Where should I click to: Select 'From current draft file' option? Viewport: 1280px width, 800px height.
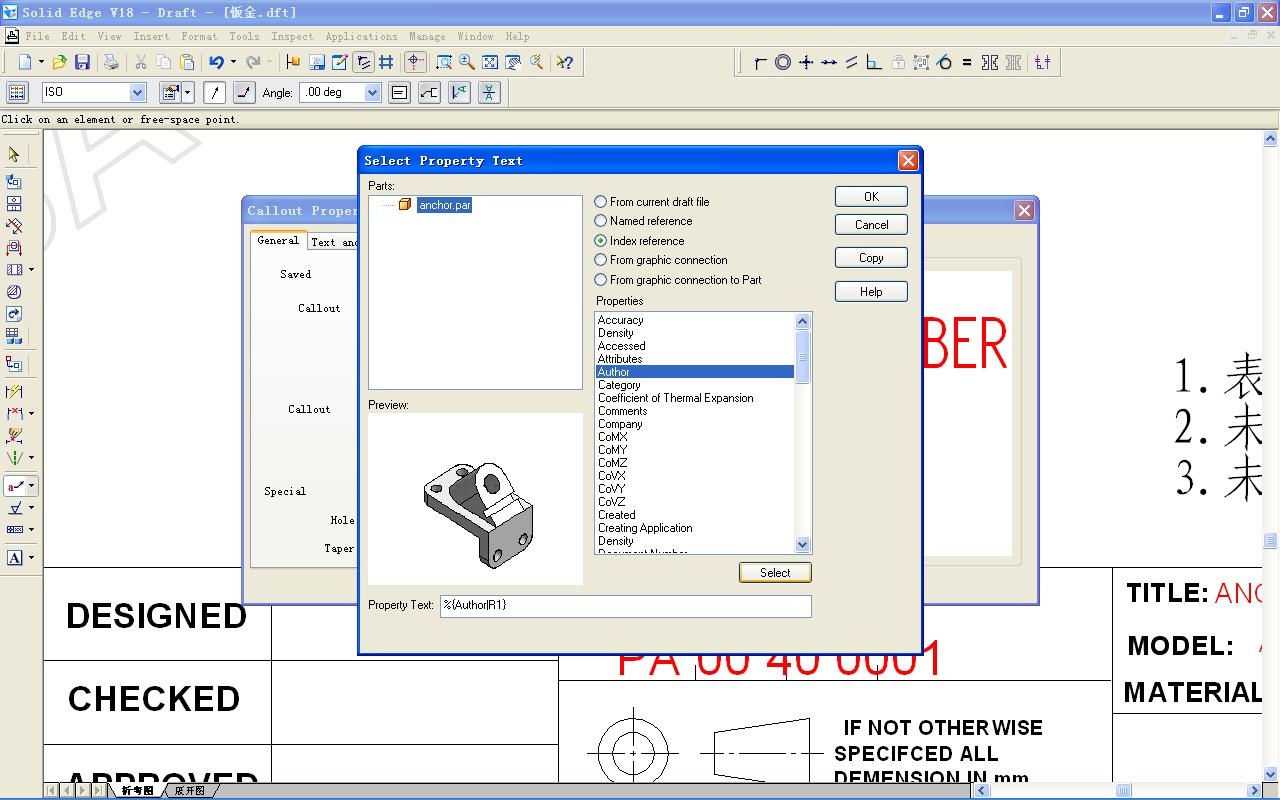pos(652,202)
